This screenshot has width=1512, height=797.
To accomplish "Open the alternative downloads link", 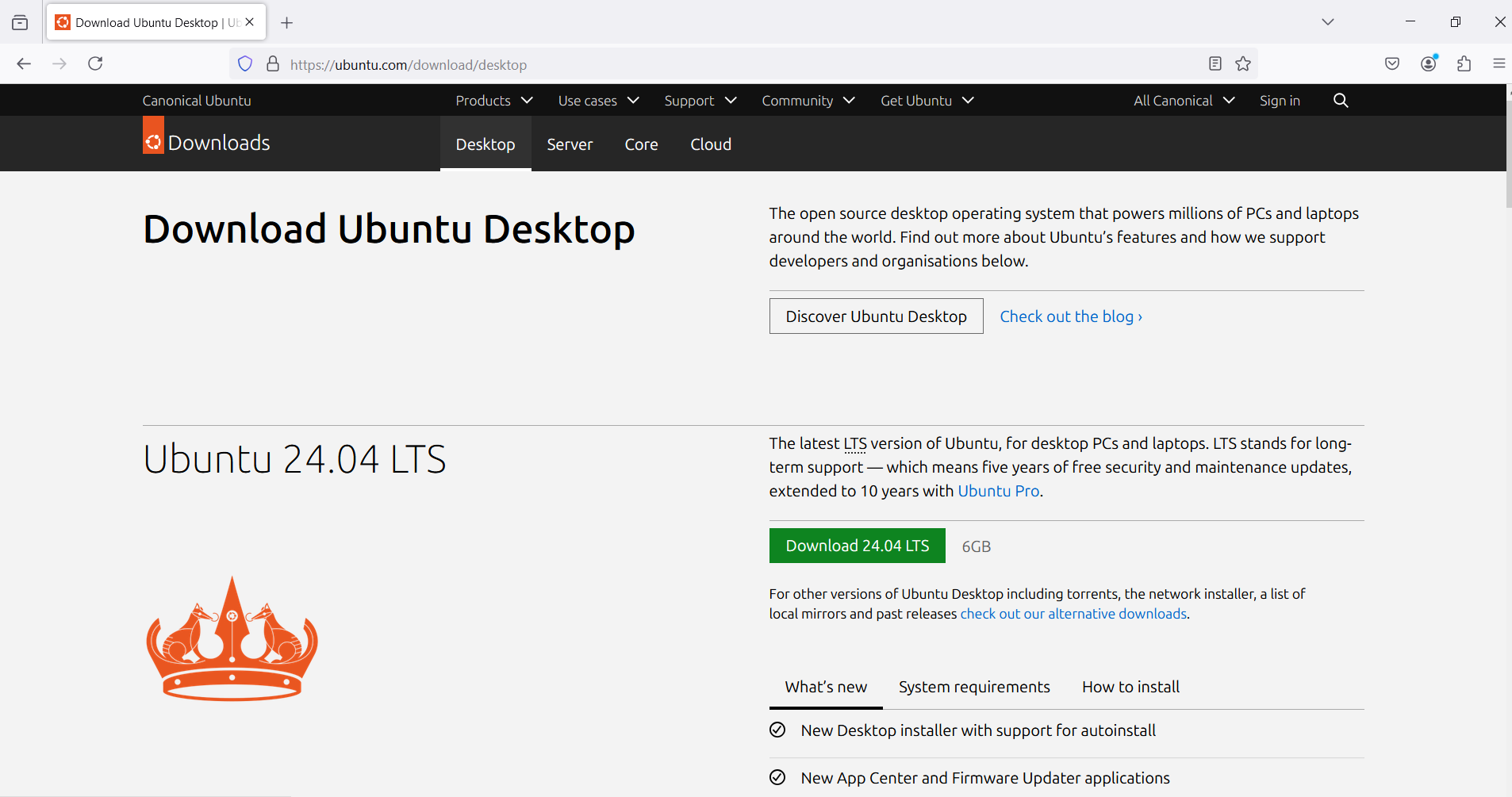I will tap(1073, 614).
